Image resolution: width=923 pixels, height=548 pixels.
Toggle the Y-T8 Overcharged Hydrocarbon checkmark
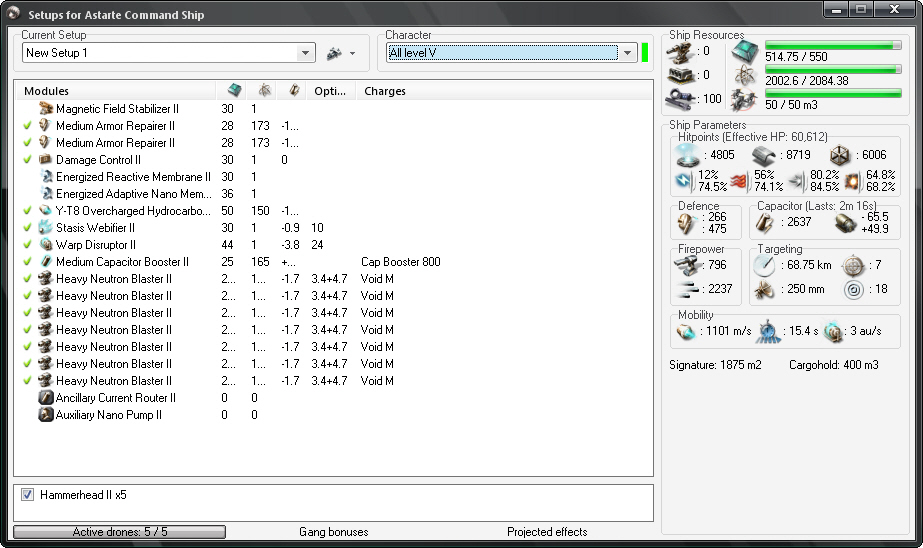(27, 211)
